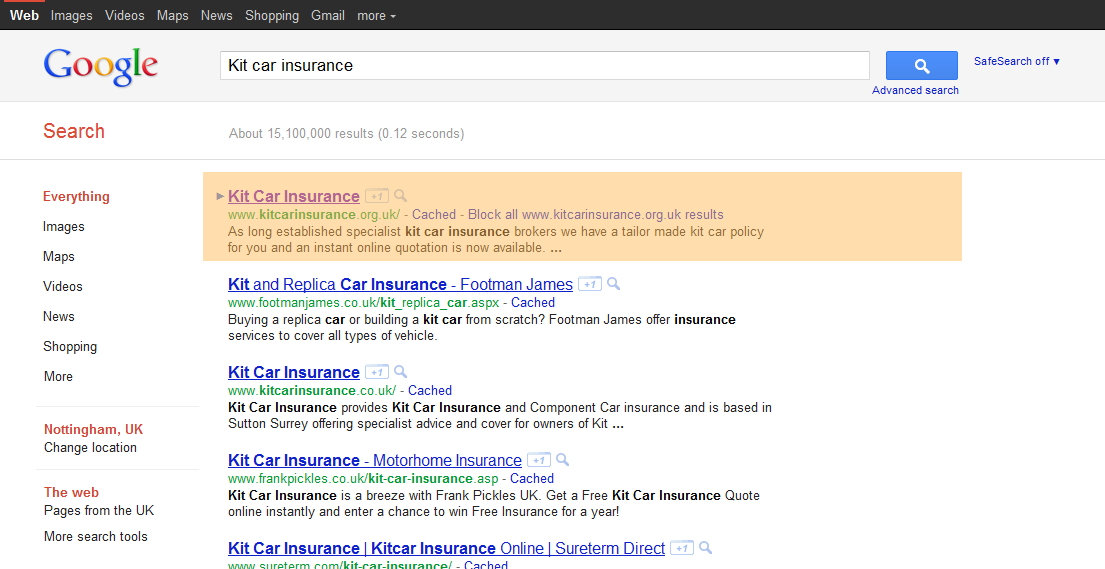The height and width of the screenshot is (569, 1105).
Task: Select Everything in left sidebar
Action: [76, 197]
